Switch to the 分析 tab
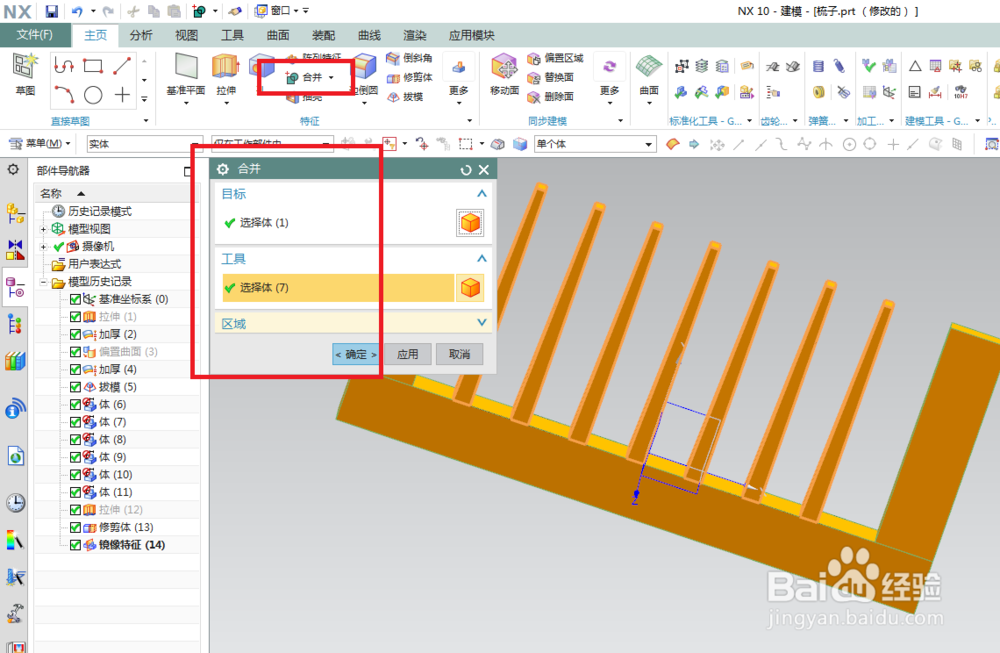 [x=140, y=35]
